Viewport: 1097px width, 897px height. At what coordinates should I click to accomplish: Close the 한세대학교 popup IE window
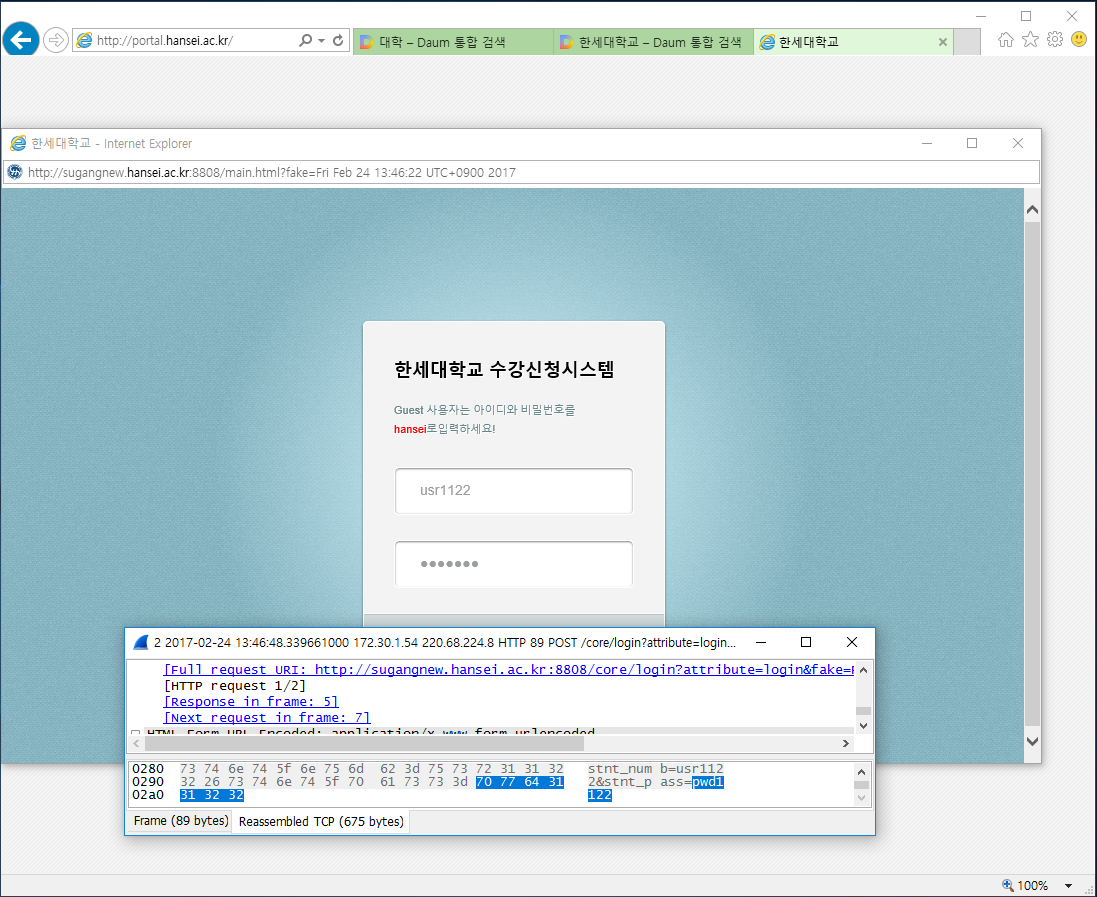tap(1018, 143)
